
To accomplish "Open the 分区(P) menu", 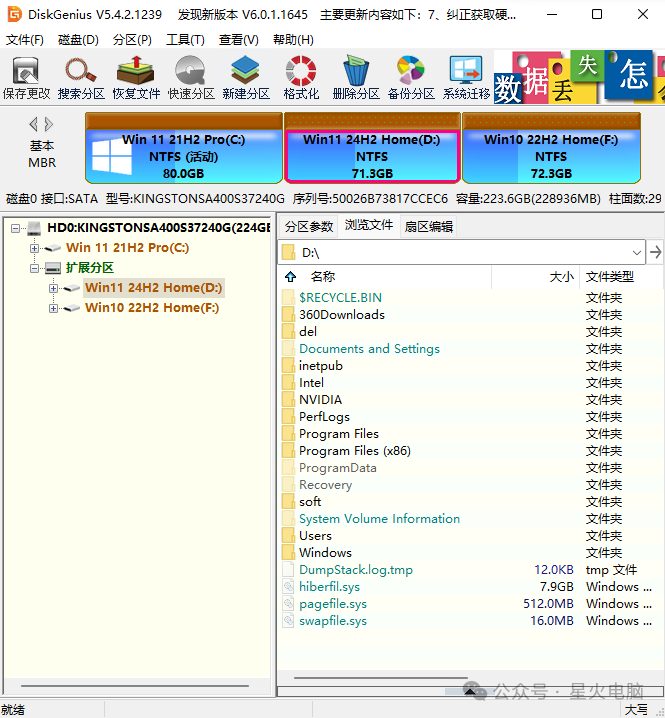I will tap(132, 40).
